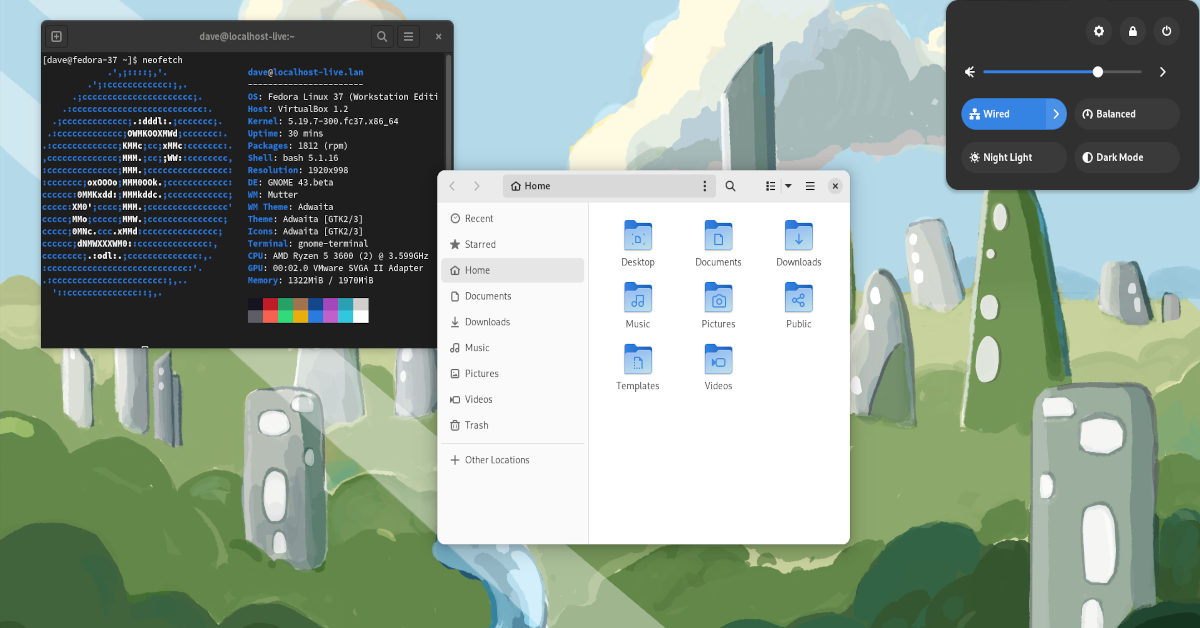Toggle the Wired network connection
The height and width of the screenshot is (628, 1200).
click(1003, 114)
